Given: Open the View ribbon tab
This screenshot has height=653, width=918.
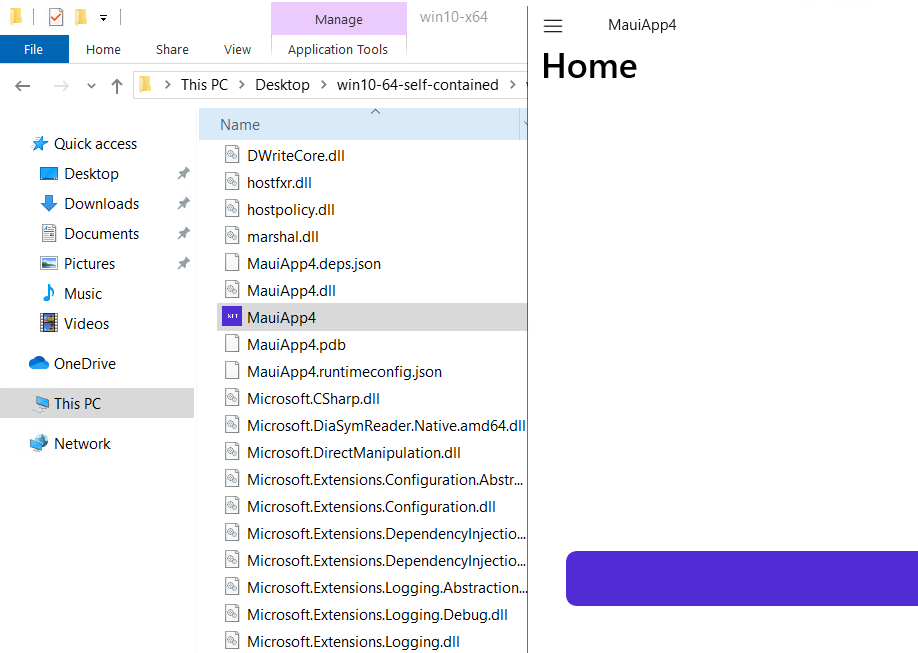Looking at the screenshot, I should click(x=237, y=49).
